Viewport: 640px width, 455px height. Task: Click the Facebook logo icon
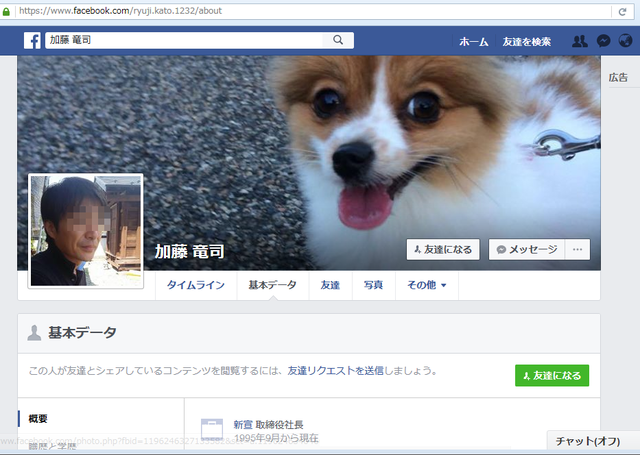(32, 40)
